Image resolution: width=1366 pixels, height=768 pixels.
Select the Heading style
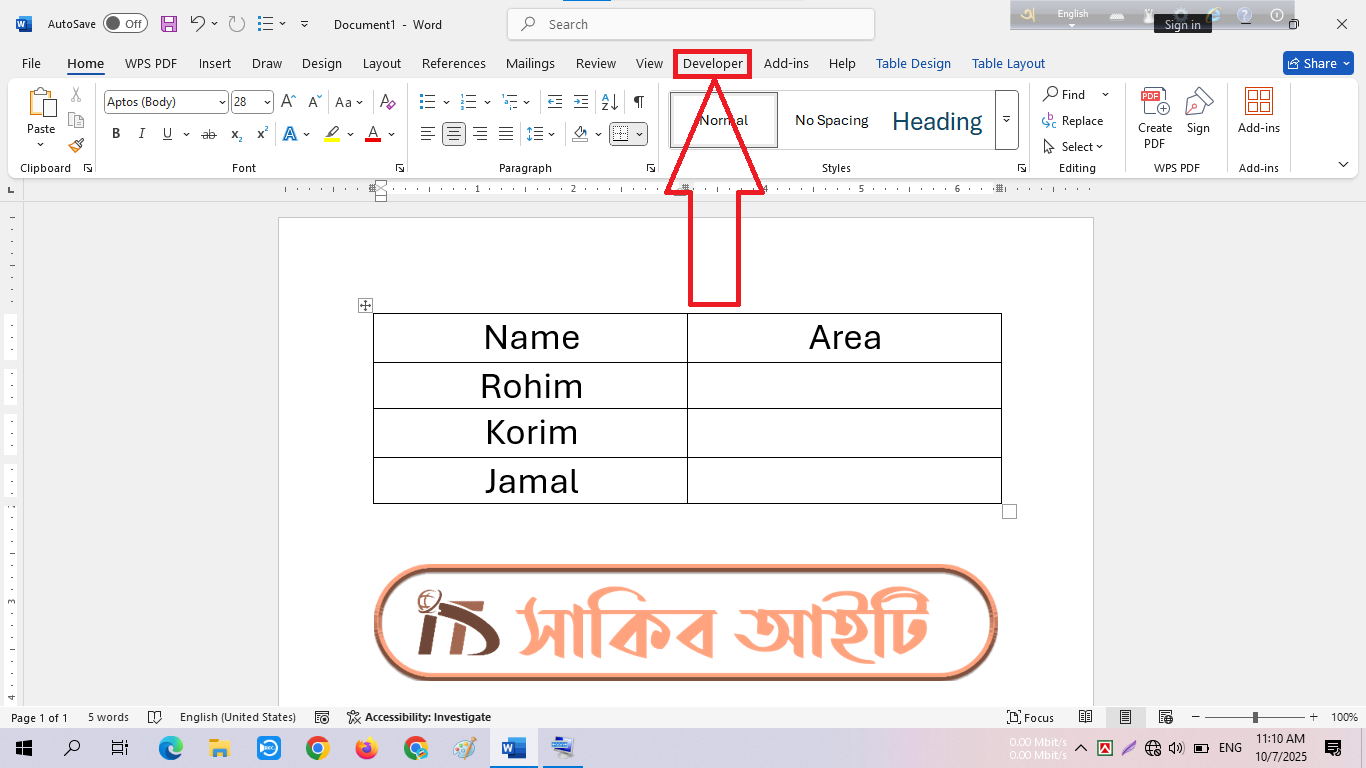pos(936,120)
